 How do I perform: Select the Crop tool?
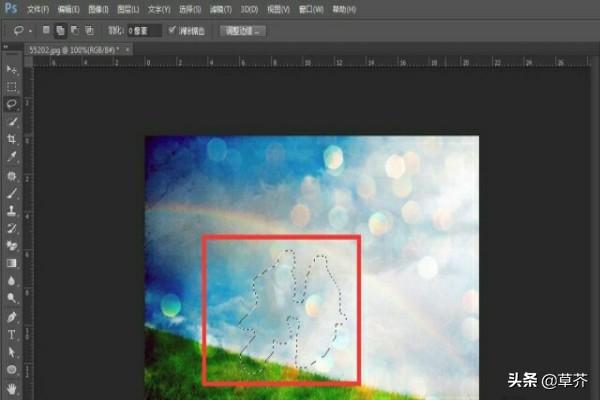coord(12,139)
